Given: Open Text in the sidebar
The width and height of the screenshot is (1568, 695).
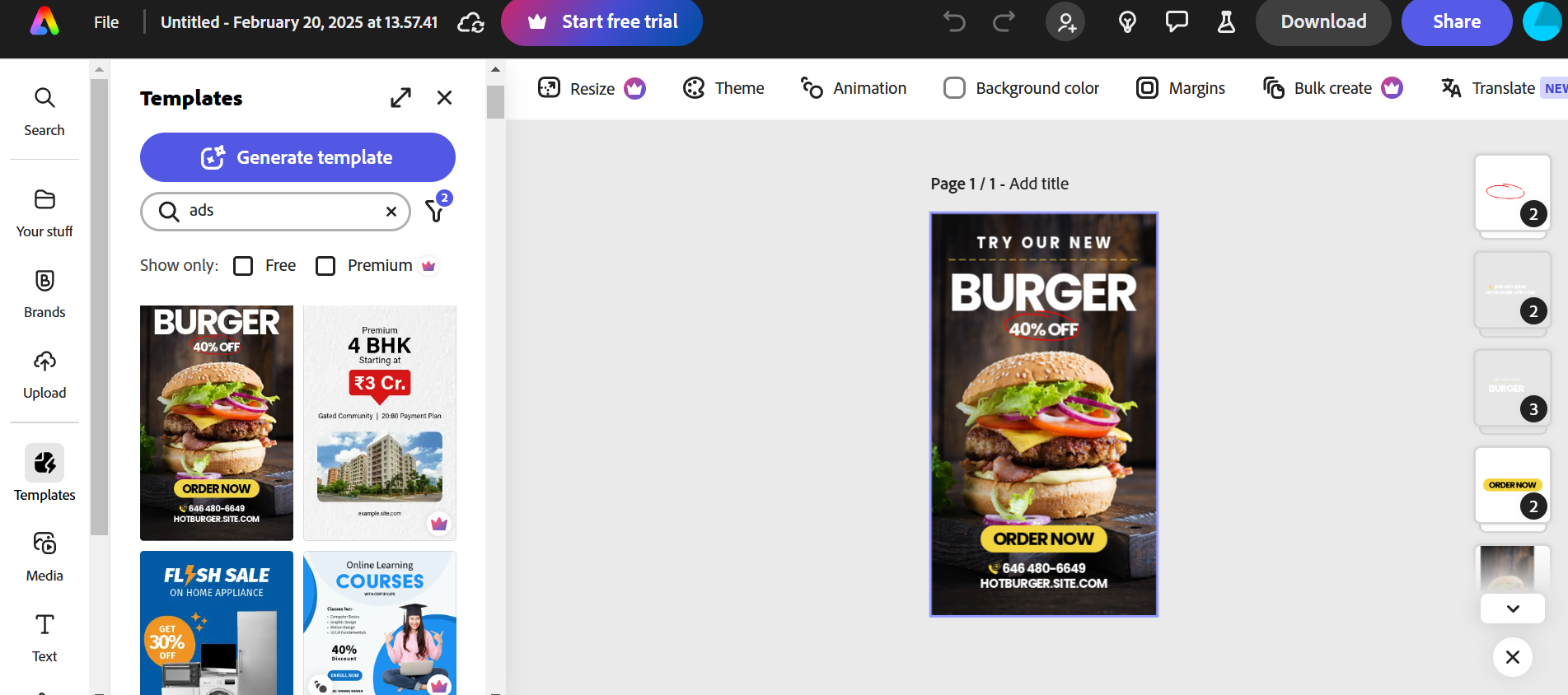Looking at the screenshot, I should coord(44,638).
